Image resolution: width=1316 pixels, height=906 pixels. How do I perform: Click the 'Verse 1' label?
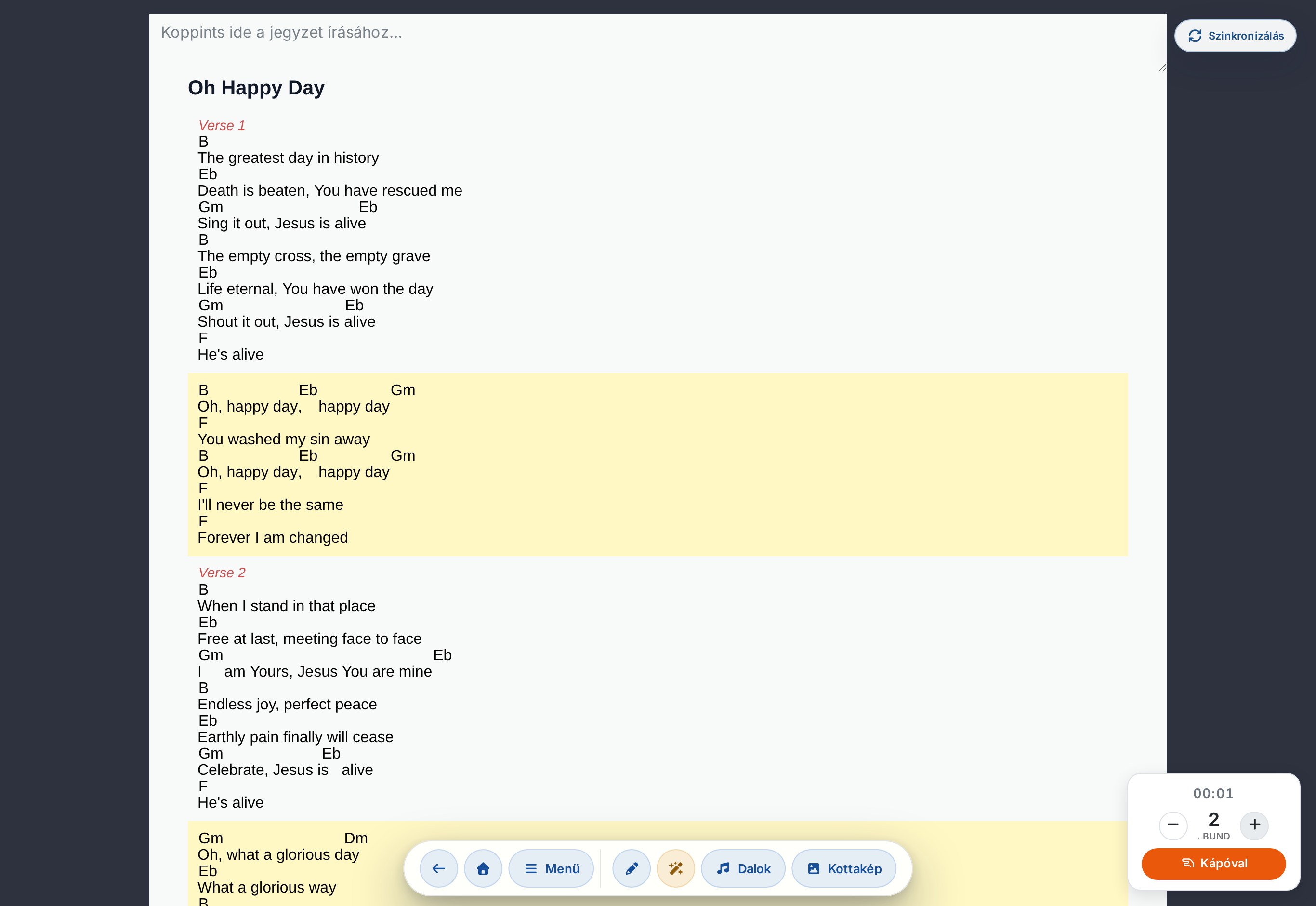(x=221, y=125)
